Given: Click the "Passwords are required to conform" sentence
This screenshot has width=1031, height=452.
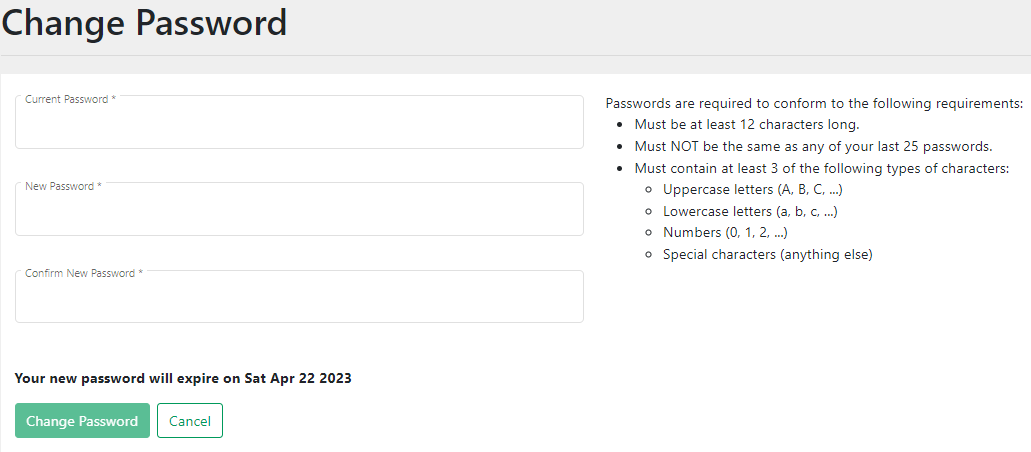Looking at the screenshot, I should 814,103.
